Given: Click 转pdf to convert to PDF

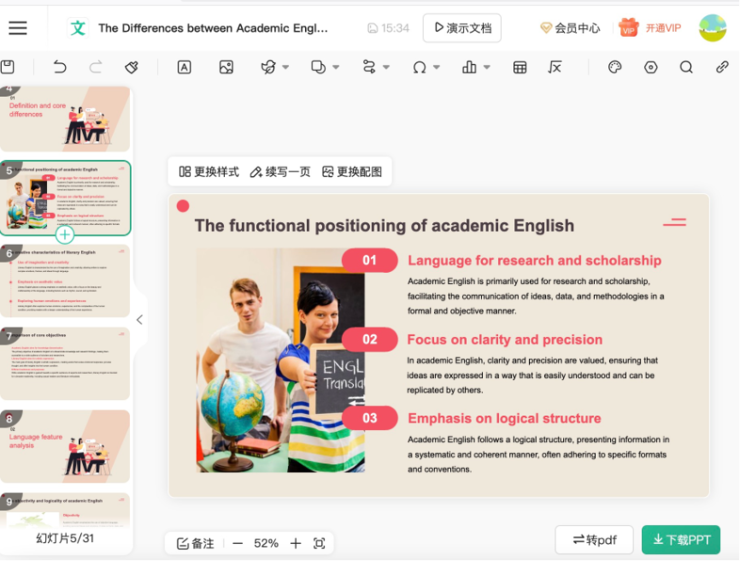Looking at the screenshot, I should 594,540.
